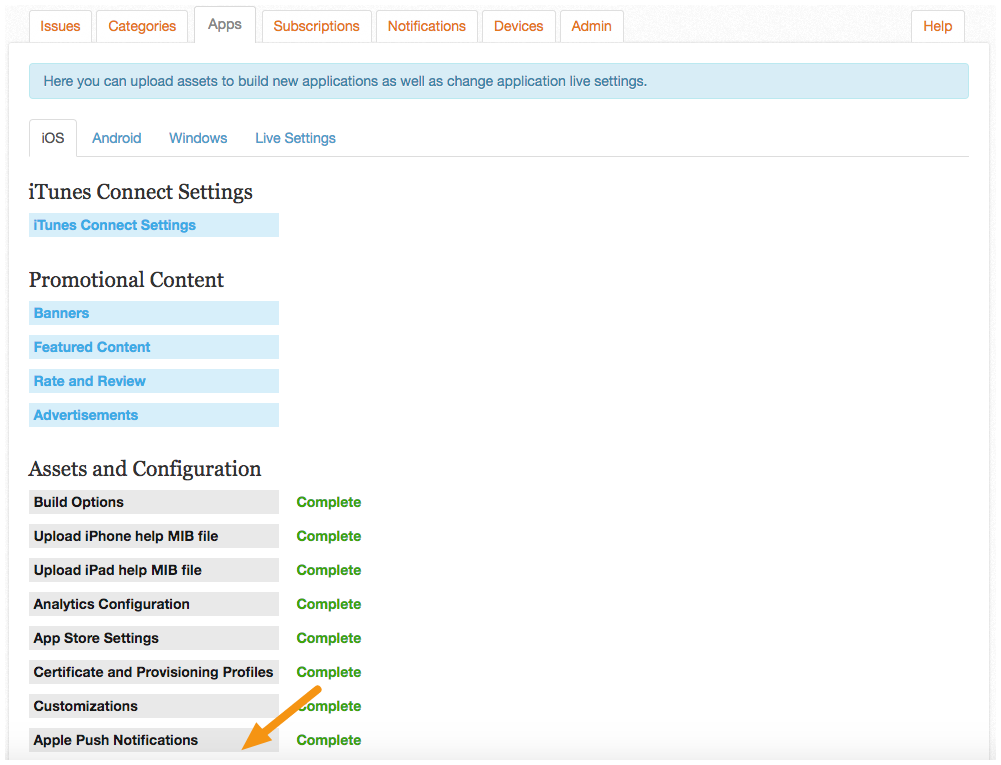1001x765 pixels.
Task: Select the iOS sub-tab
Action: click(53, 138)
